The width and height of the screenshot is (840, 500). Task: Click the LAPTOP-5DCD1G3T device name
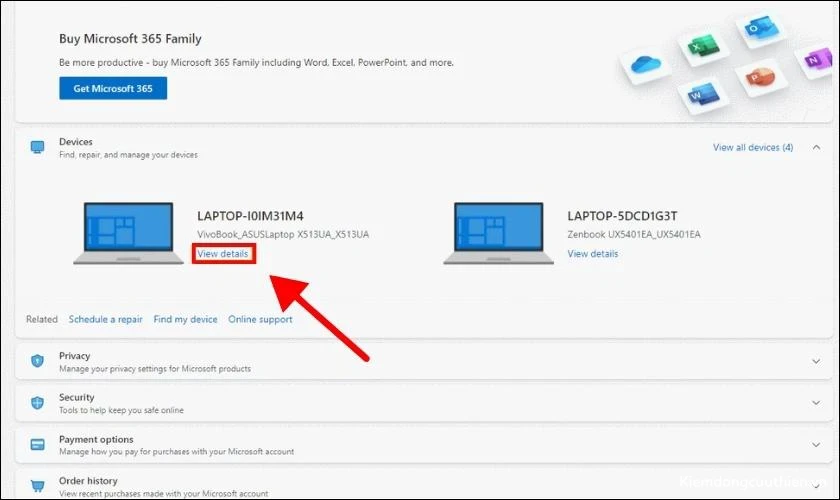tap(622, 216)
